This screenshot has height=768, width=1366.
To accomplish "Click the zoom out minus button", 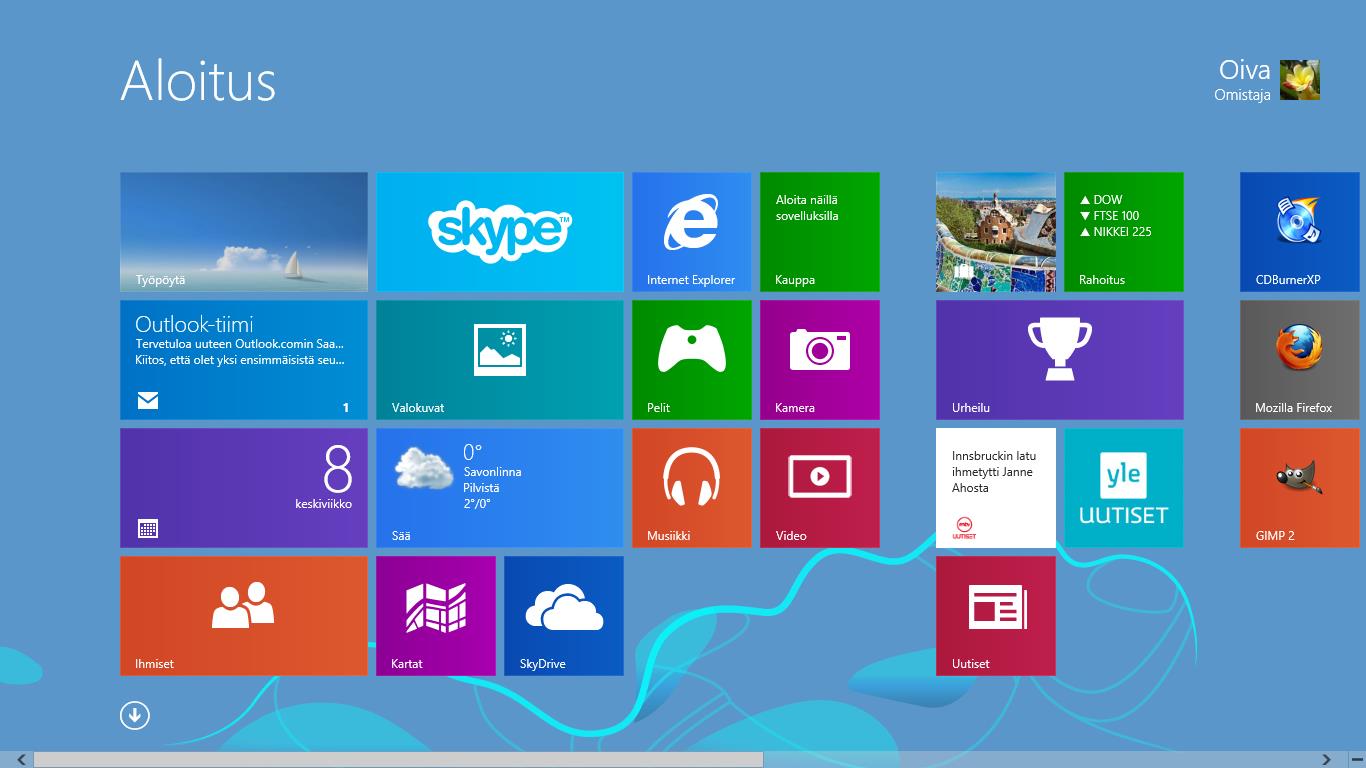I will 1357,760.
